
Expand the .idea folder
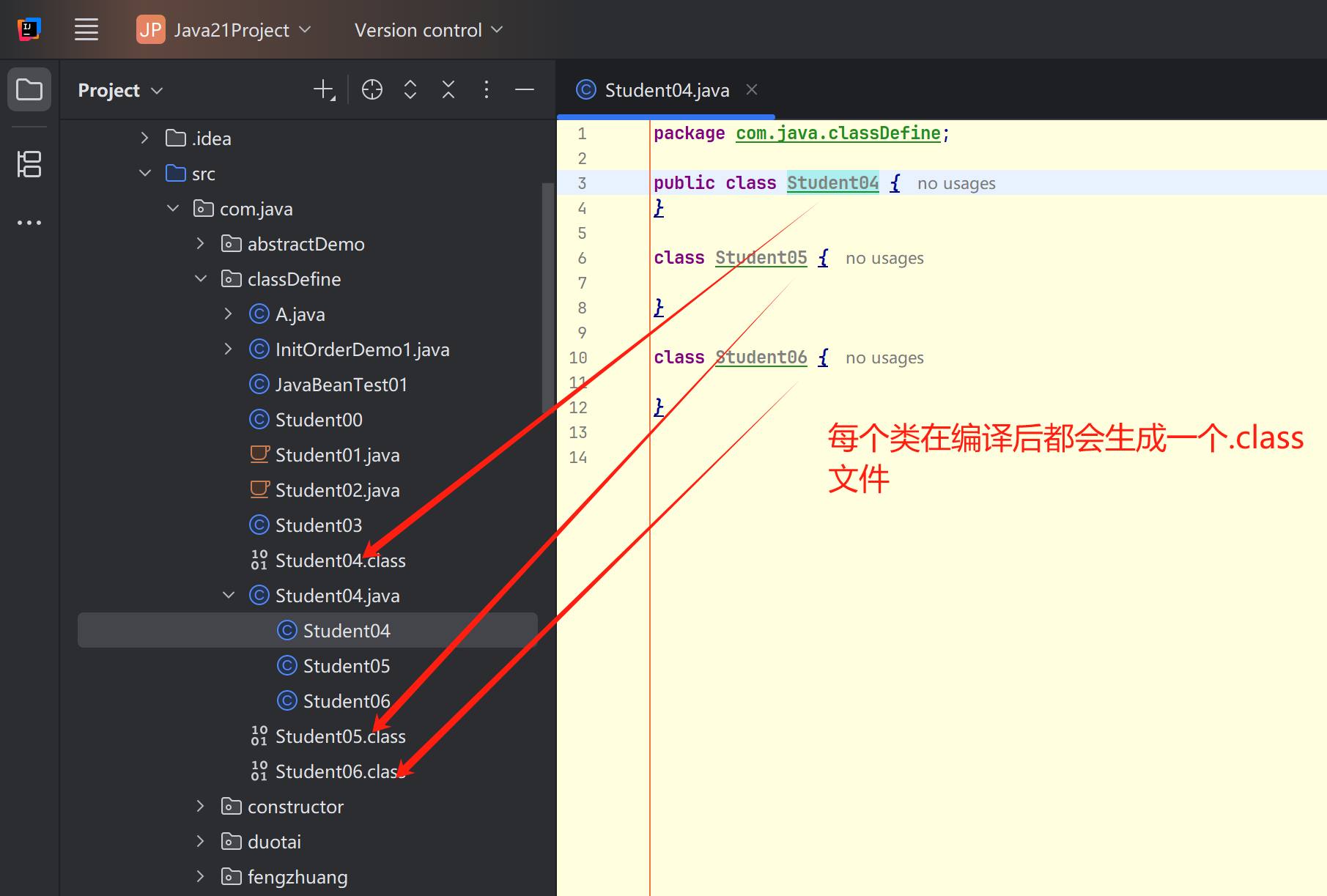tap(144, 138)
